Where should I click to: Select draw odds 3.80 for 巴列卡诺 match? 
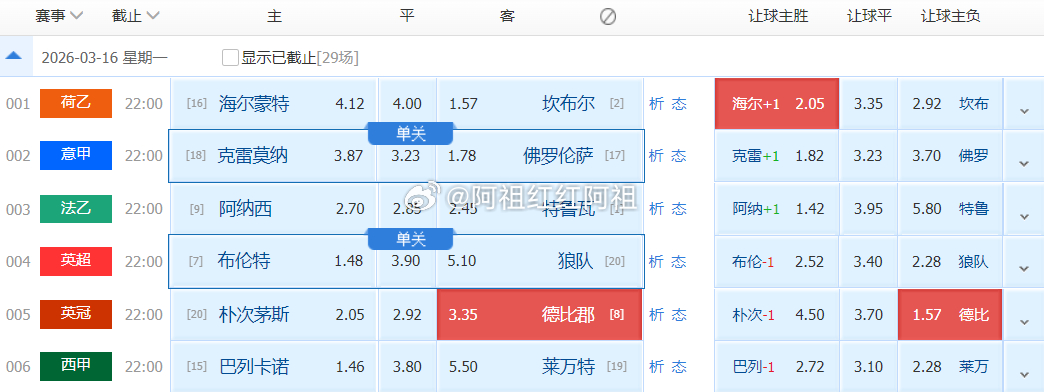coord(407,367)
